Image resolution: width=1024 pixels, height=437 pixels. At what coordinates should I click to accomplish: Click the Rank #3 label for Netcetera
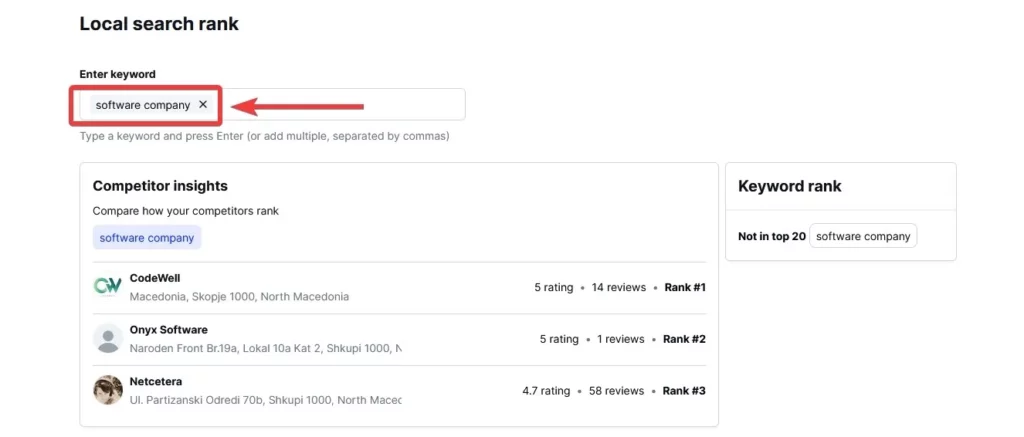(x=685, y=391)
